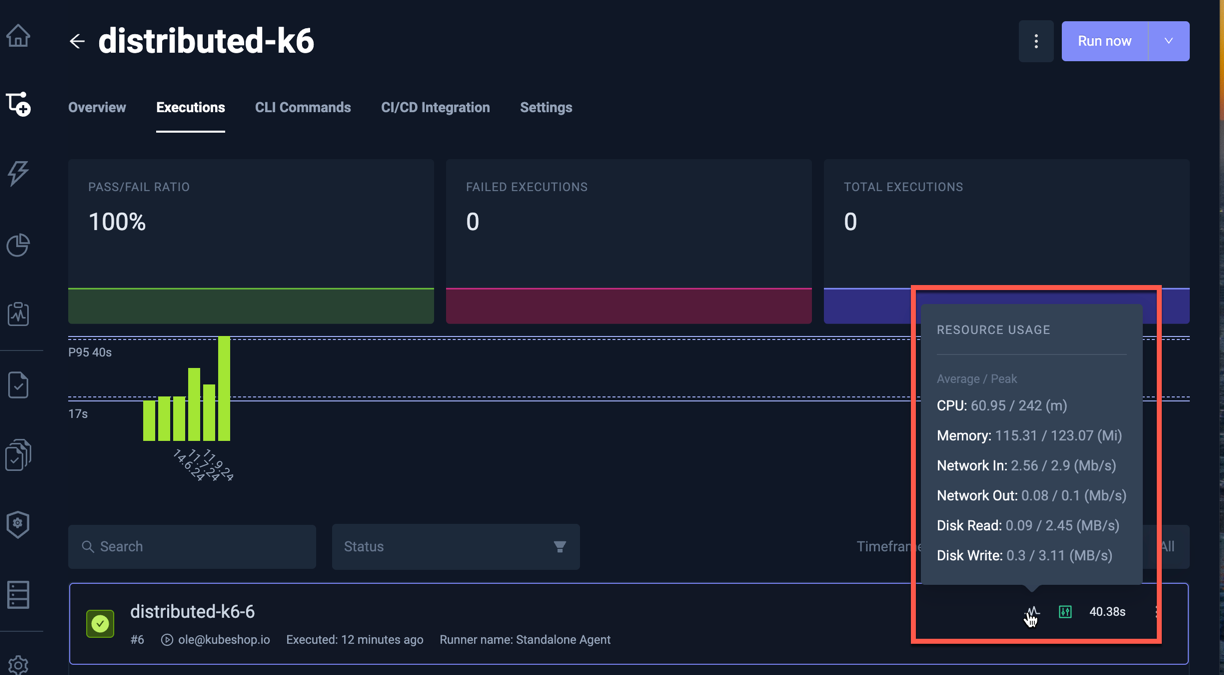
Task: Click the clipboard with pulse sidebar icon
Action: tap(18, 314)
